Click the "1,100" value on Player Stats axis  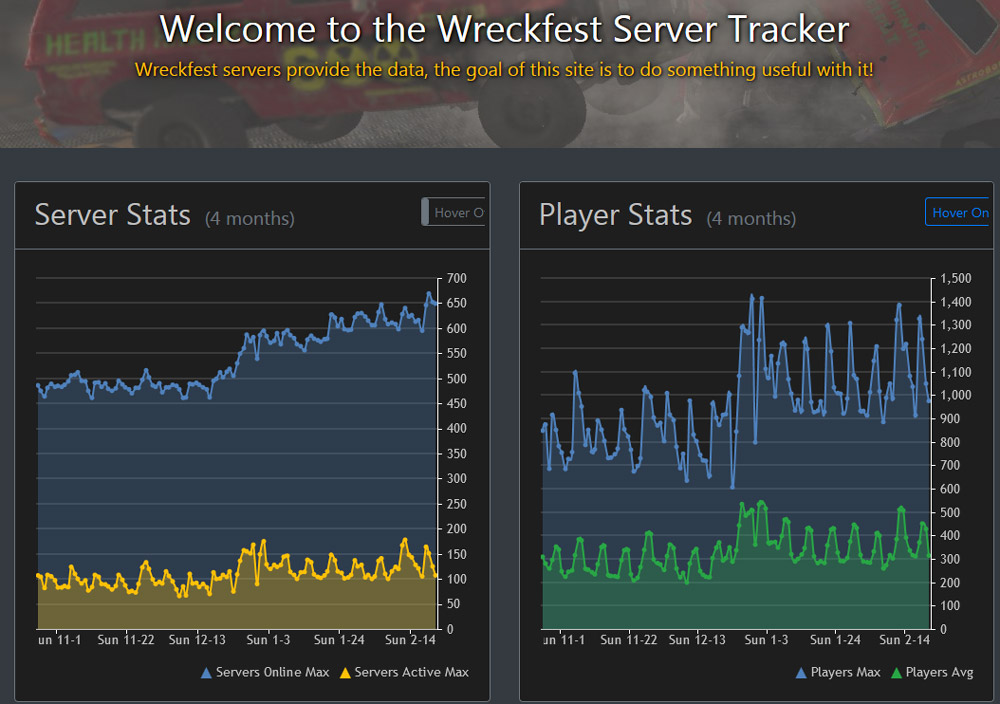[956, 372]
